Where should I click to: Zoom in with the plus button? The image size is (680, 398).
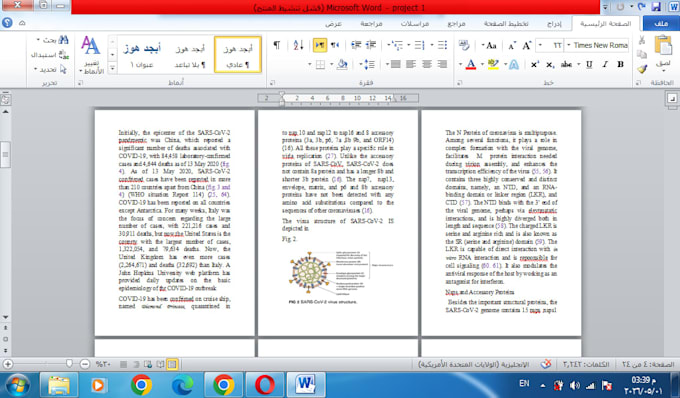[8, 364]
